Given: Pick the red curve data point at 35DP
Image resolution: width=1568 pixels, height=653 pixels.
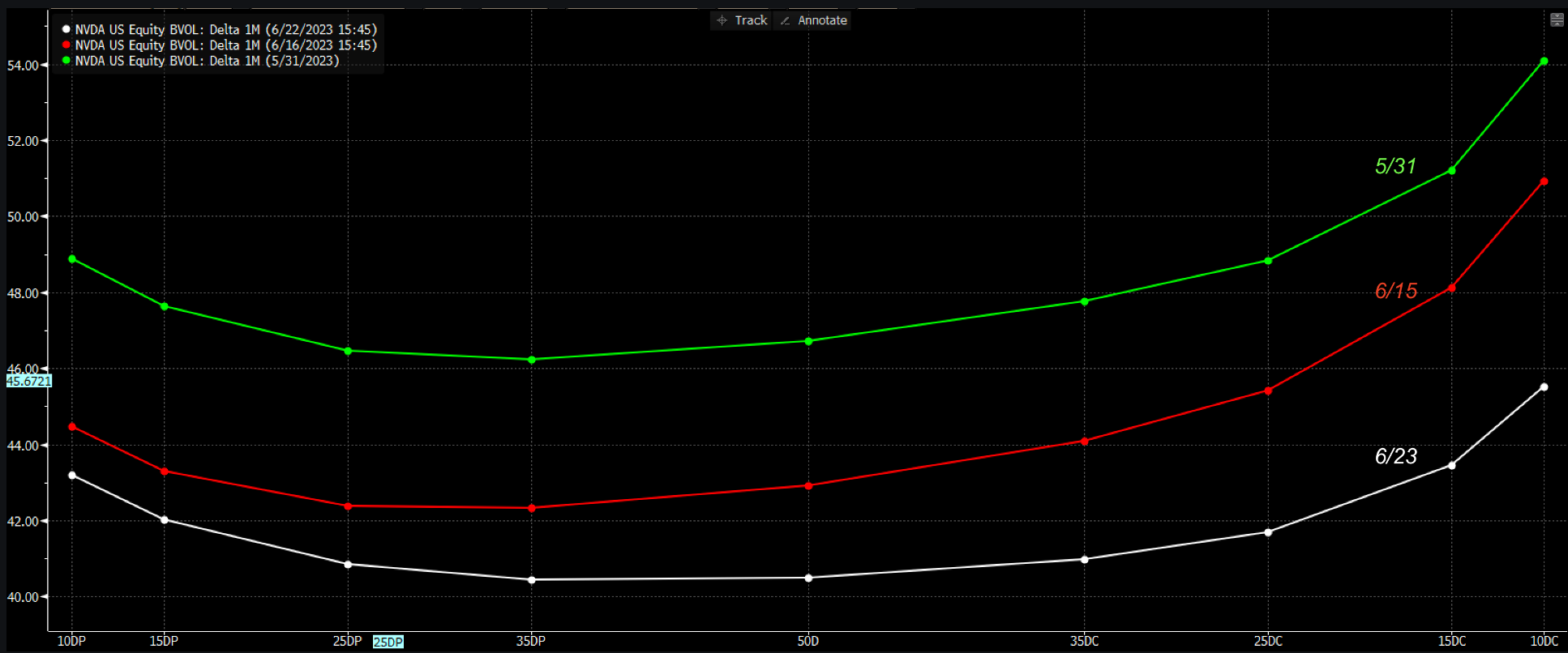Looking at the screenshot, I should pyautogui.click(x=532, y=508).
